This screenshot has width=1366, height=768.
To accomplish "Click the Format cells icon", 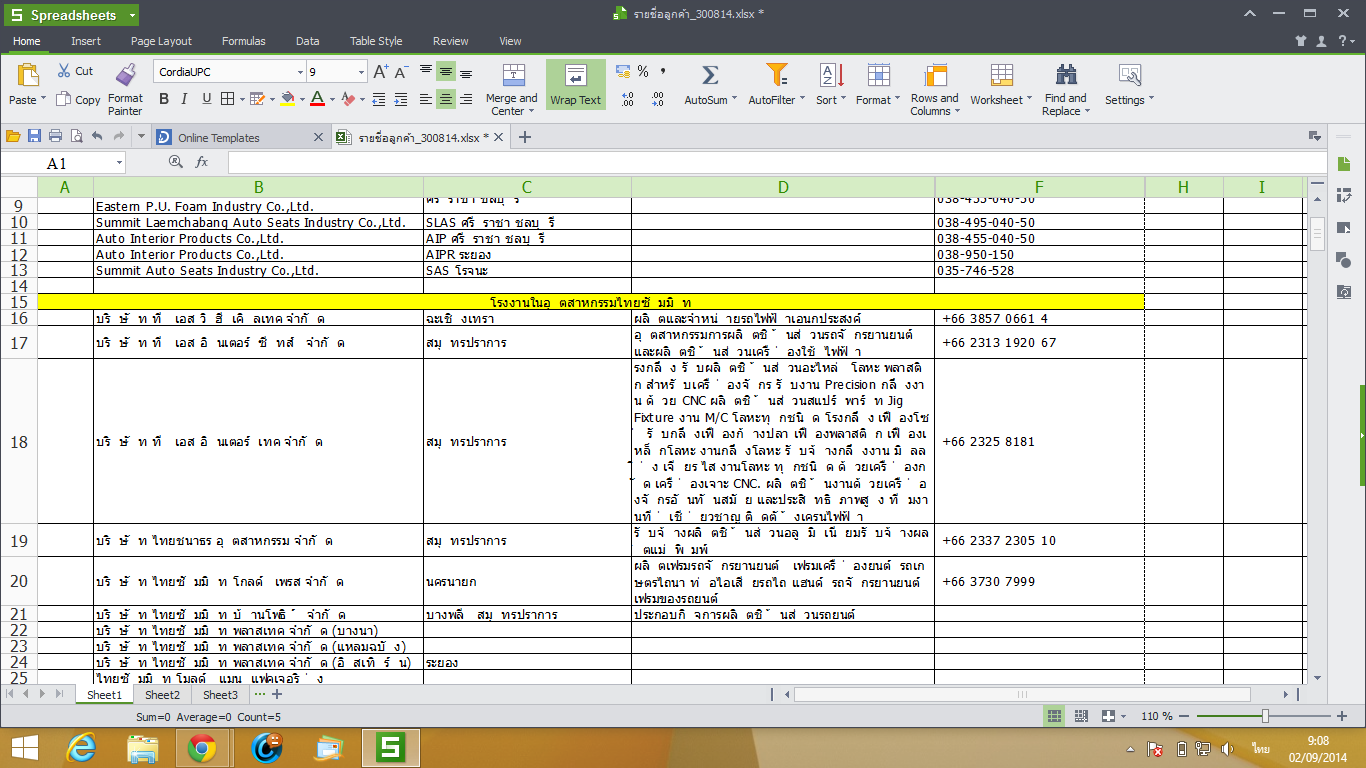I will 879,75.
